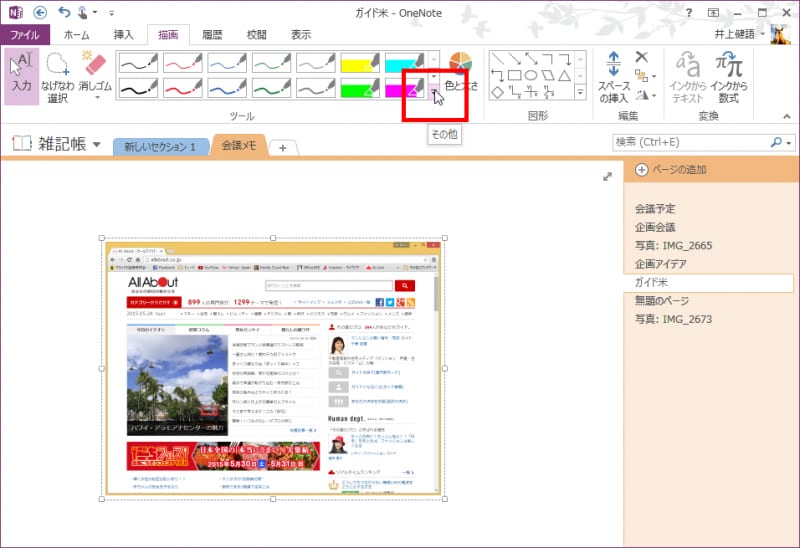The width and height of the screenshot is (800, 548).
Task: Select the なげなわ選択 lasso tool
Action: pyautogui.click(x=57, y=75)
